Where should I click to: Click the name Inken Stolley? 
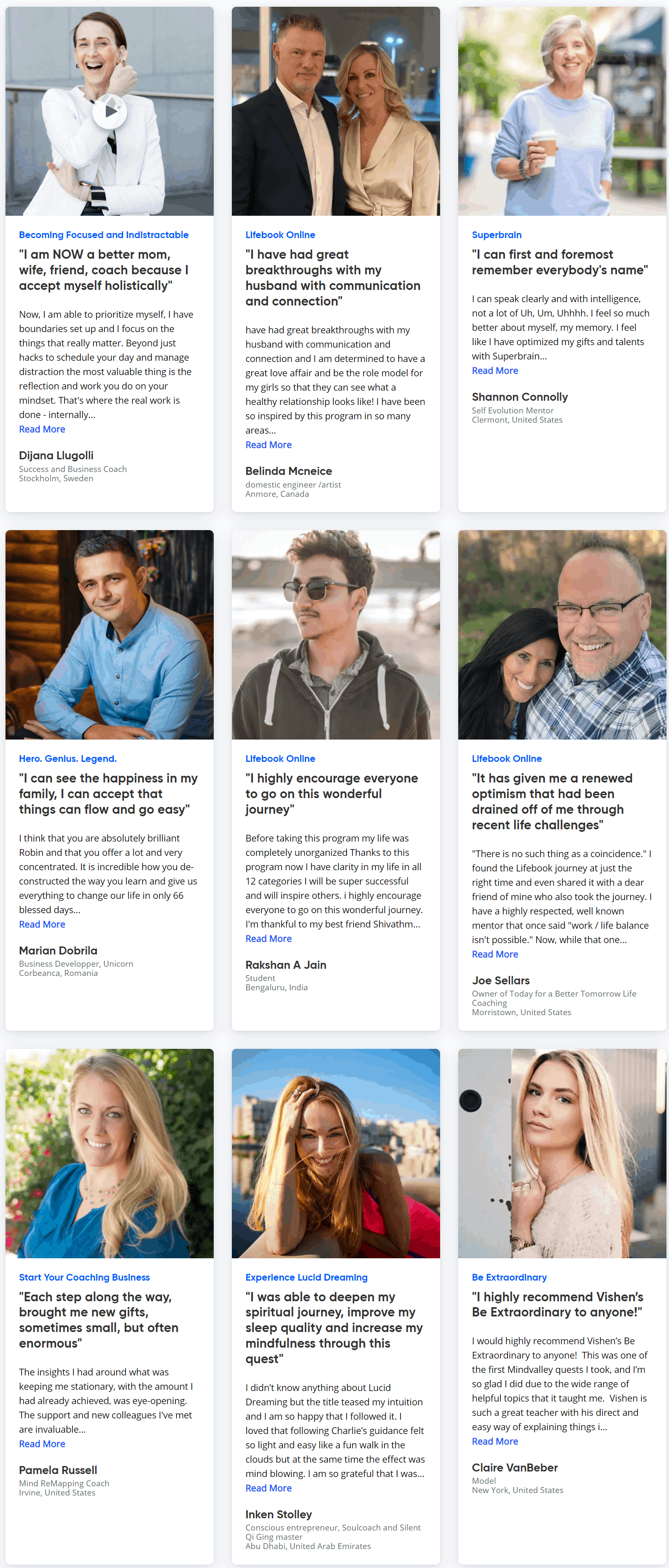[278, 1514]
